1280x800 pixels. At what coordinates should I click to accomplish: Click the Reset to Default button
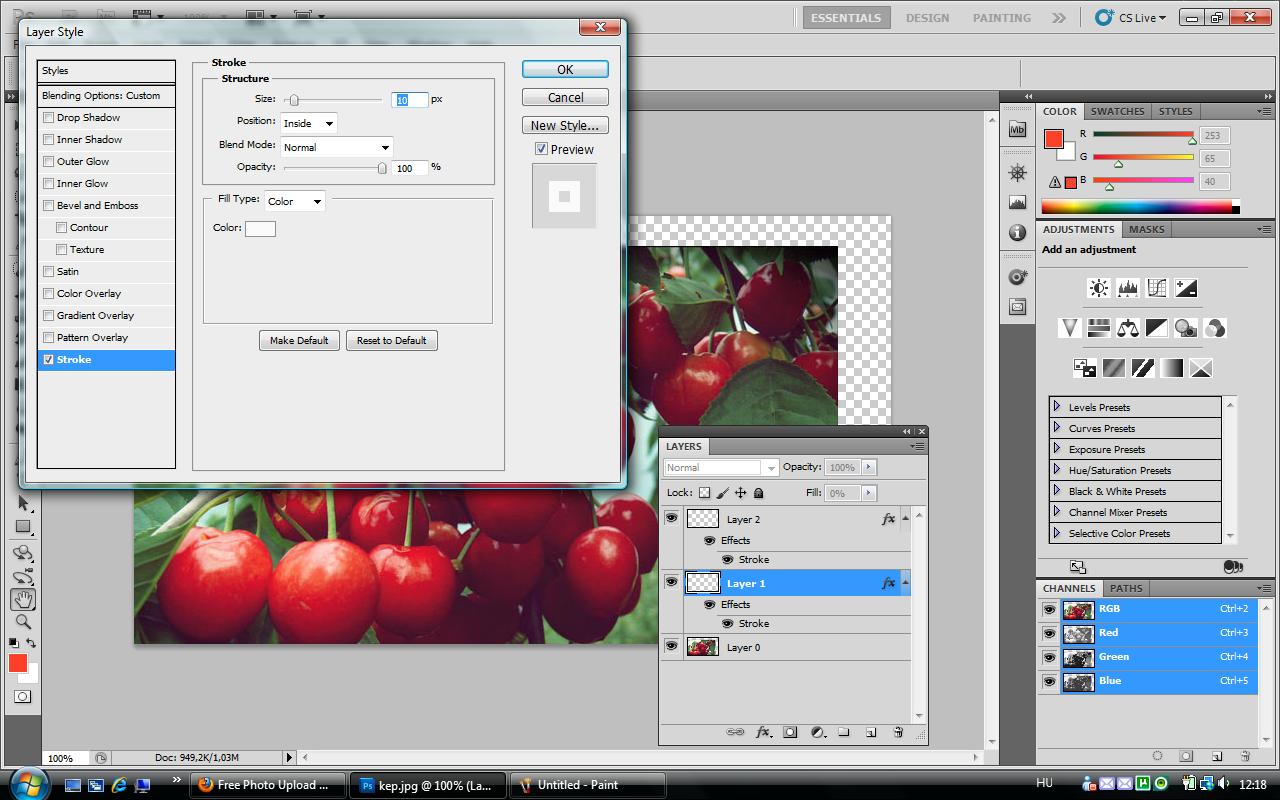[x=391, y=340]
